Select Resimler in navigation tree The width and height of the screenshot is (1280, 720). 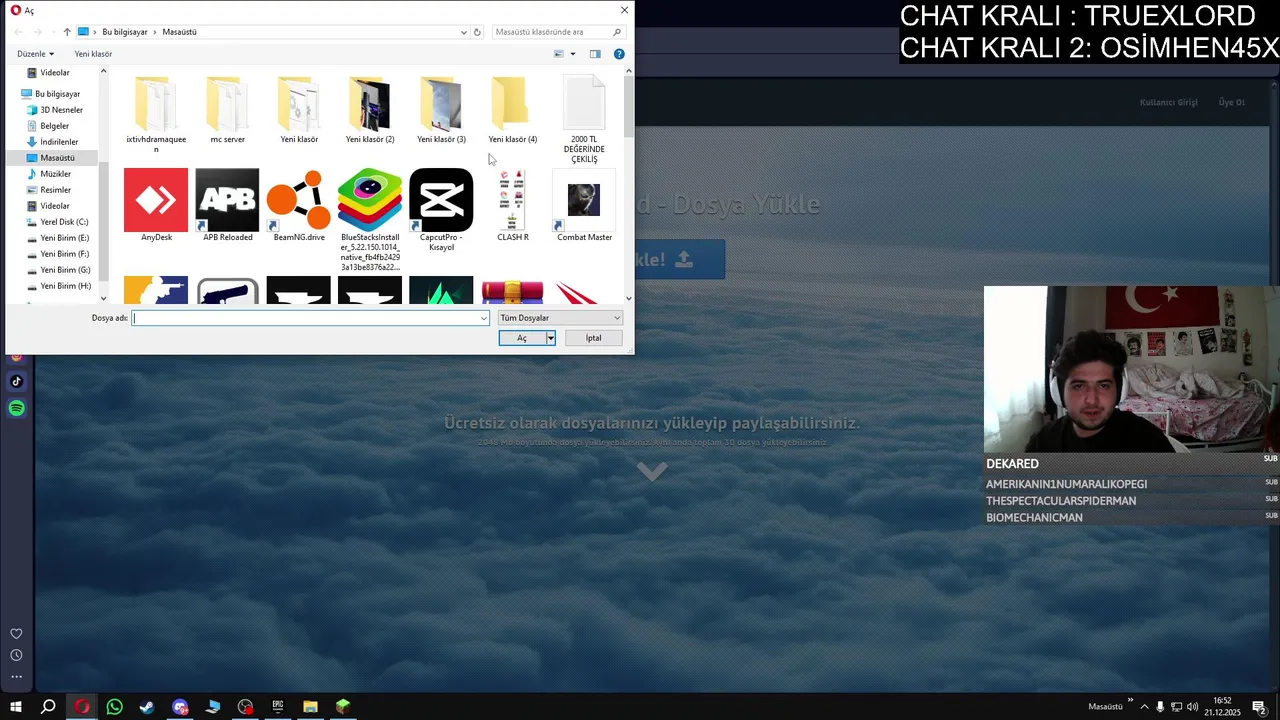click(x=55, y=190)
